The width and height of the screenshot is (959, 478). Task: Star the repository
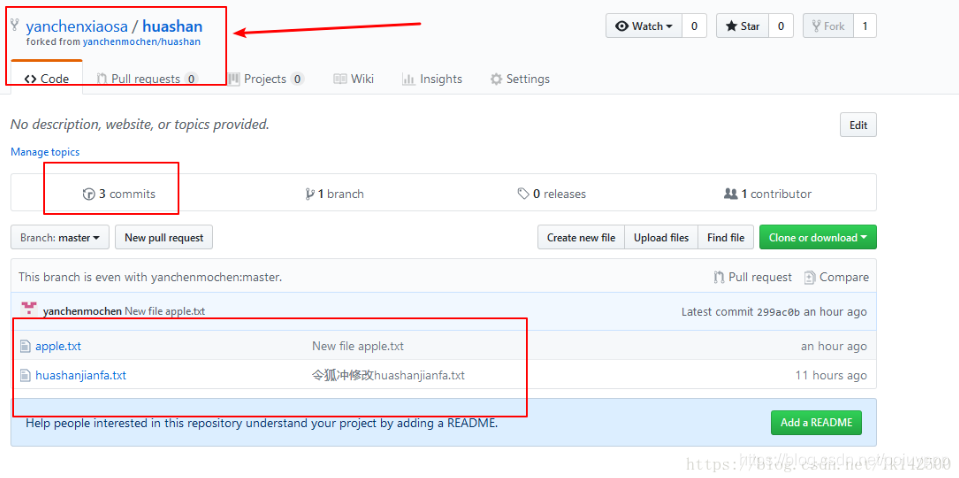(x=742, y=26)
